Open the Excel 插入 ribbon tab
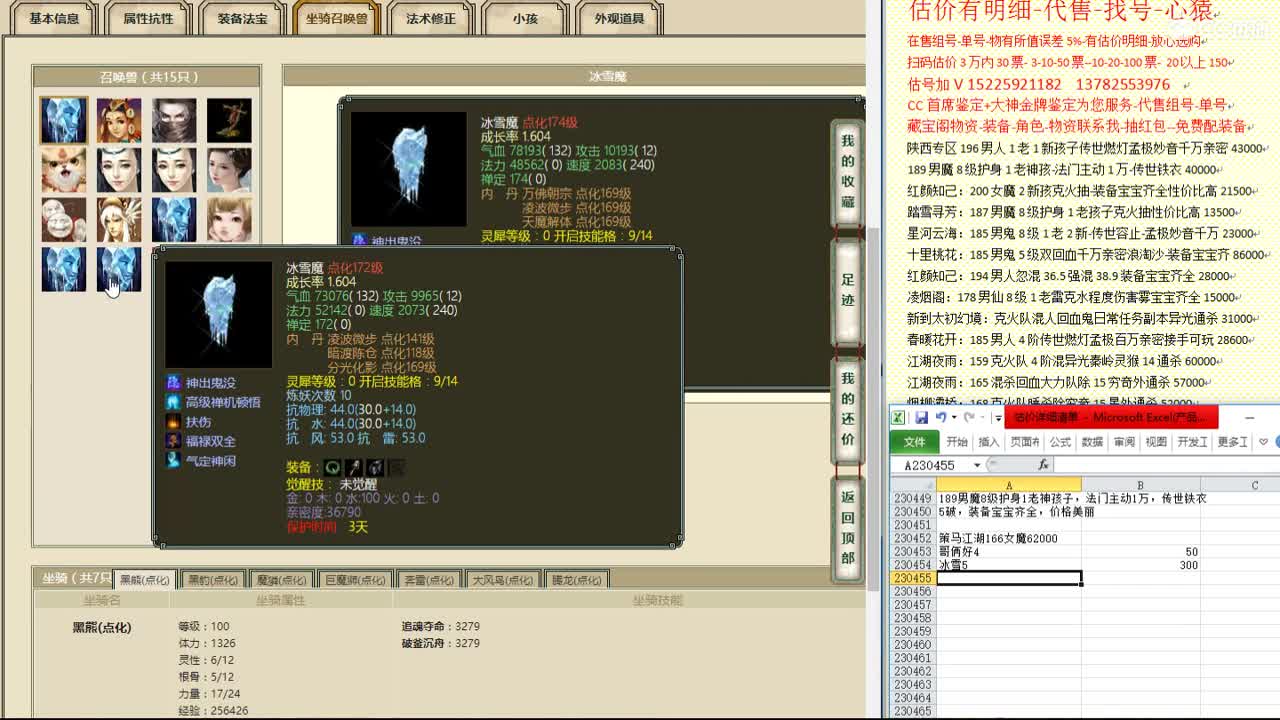Image resolution: width=1280 pixels, height=720 pixels. click(989, 442)
